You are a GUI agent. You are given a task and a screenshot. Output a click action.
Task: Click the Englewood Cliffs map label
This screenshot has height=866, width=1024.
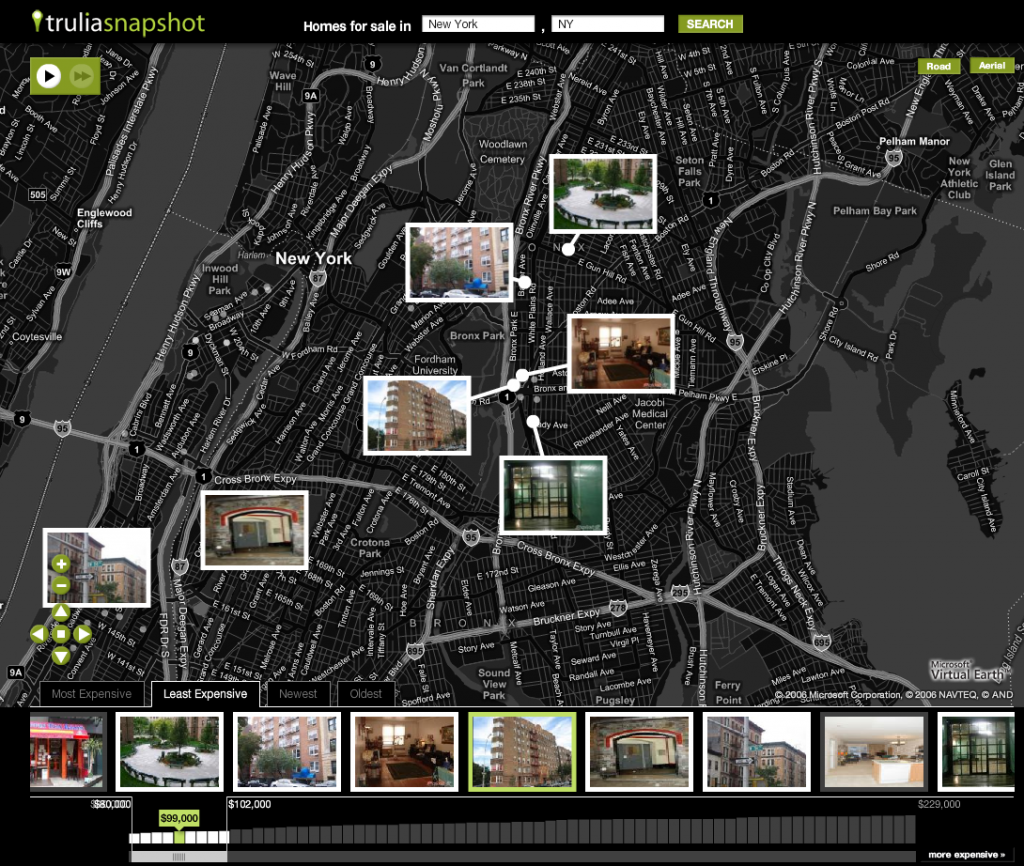(x=104, y=218)
